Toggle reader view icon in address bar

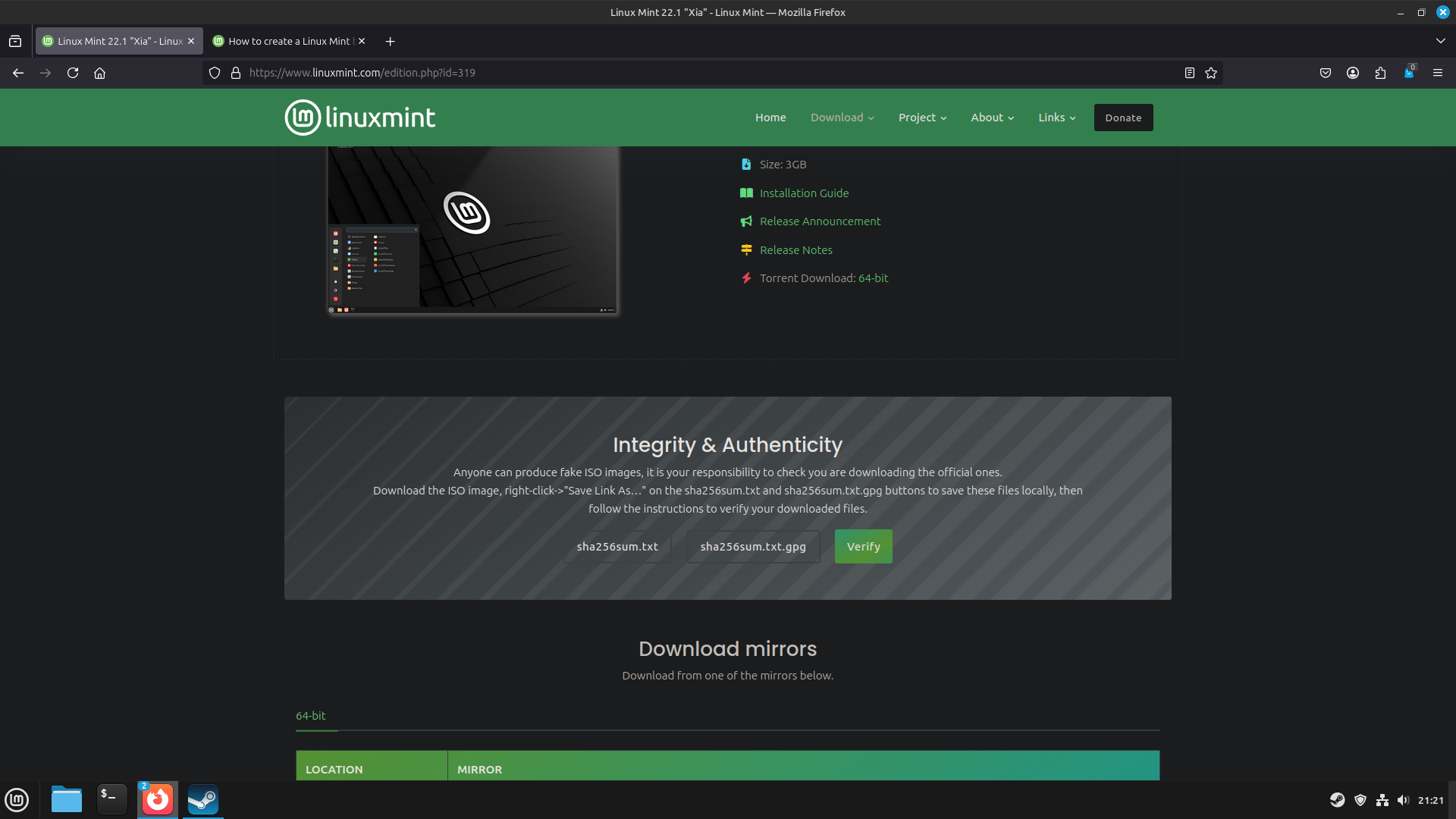tap(1189, 73)
